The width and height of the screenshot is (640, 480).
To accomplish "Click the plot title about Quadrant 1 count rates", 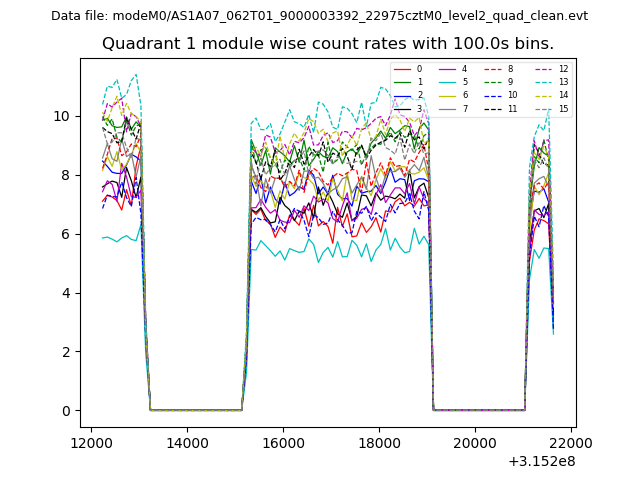I will pyautogui.click(x=328, y=44).
